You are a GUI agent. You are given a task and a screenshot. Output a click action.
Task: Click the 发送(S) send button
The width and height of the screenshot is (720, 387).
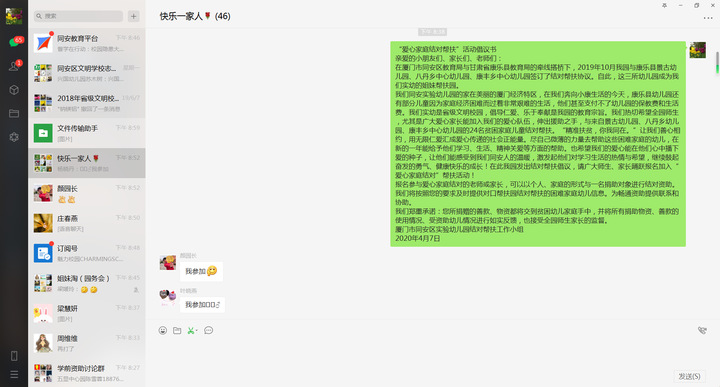click(x=689, y=376)
